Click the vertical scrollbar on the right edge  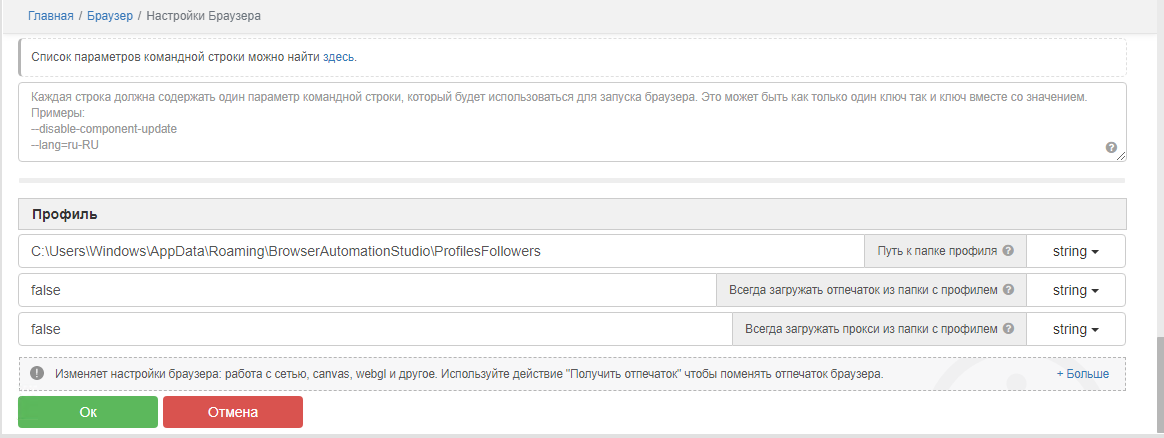pyautogui.click(x=1157, y=385)
